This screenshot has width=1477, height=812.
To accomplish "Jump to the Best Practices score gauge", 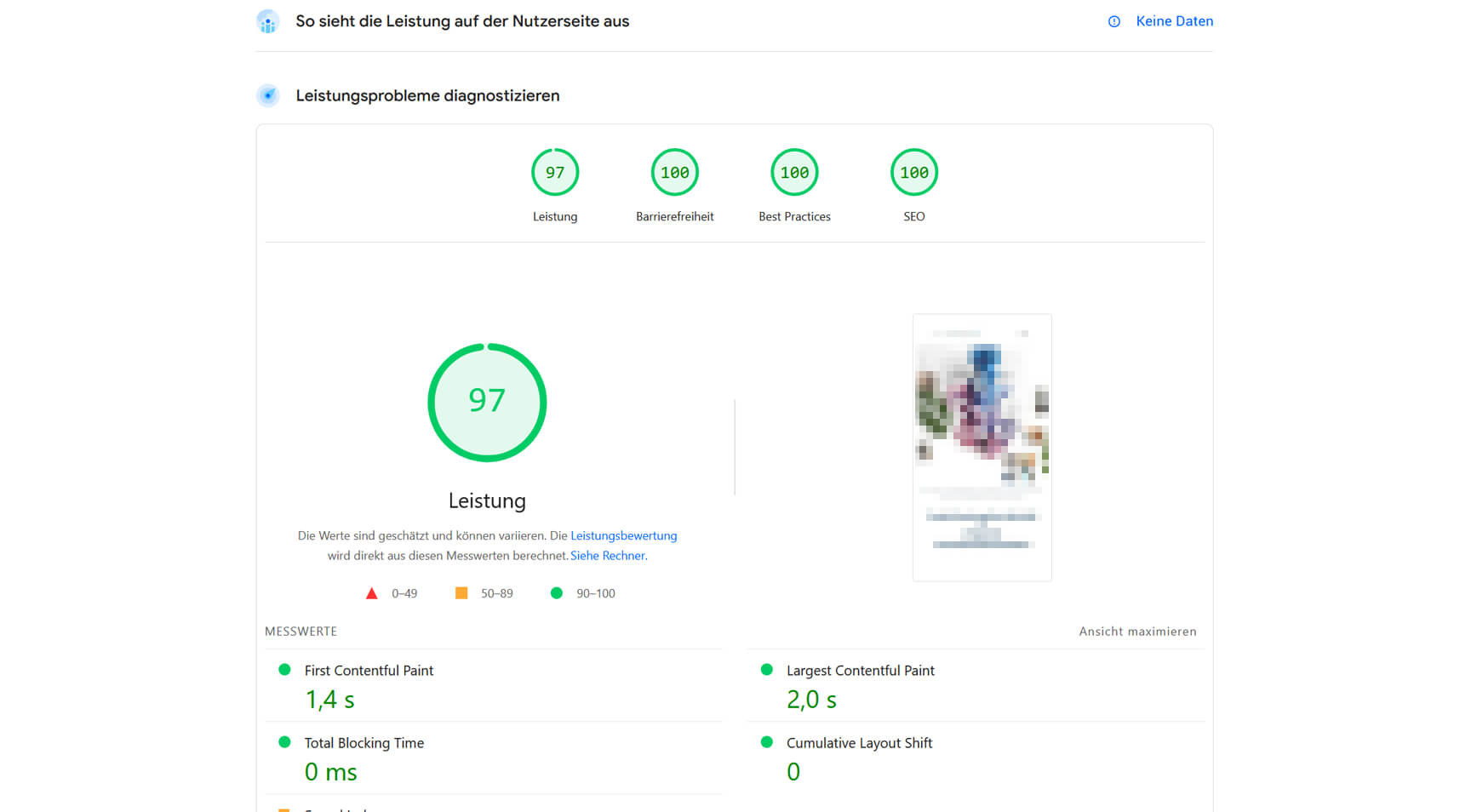I will 794,173.
